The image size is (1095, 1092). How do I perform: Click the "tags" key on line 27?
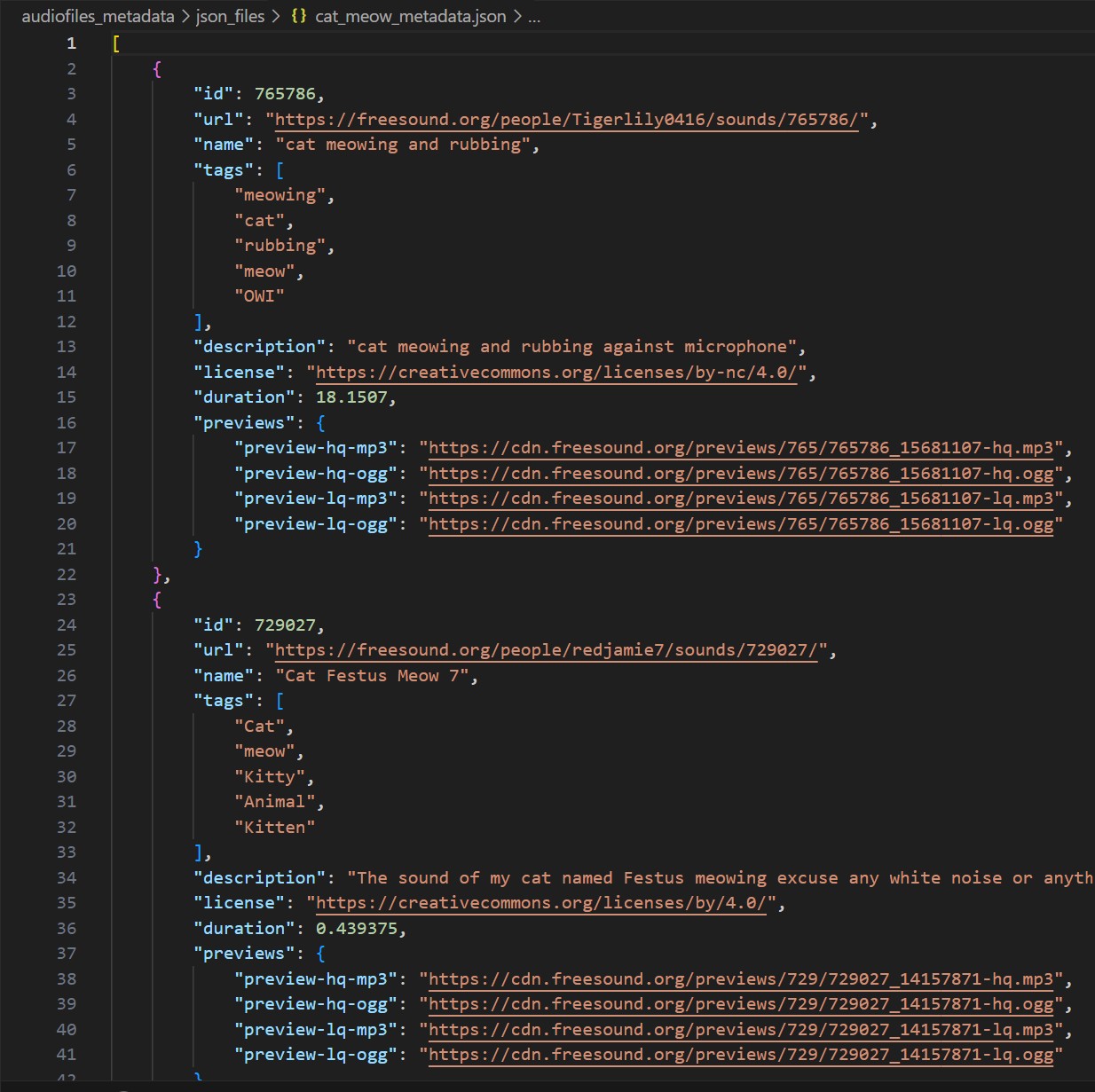[x=224, y=701]
